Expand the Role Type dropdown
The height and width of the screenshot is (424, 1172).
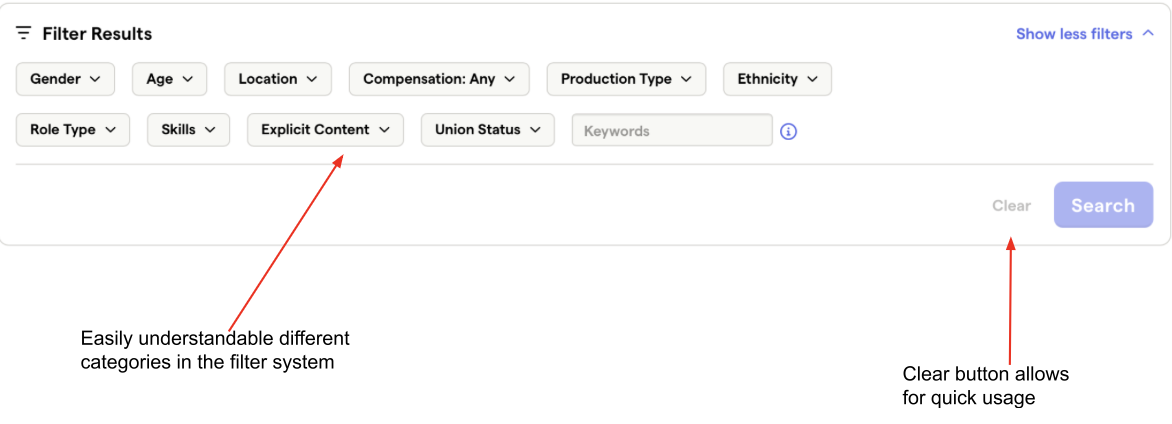point(73,130)
